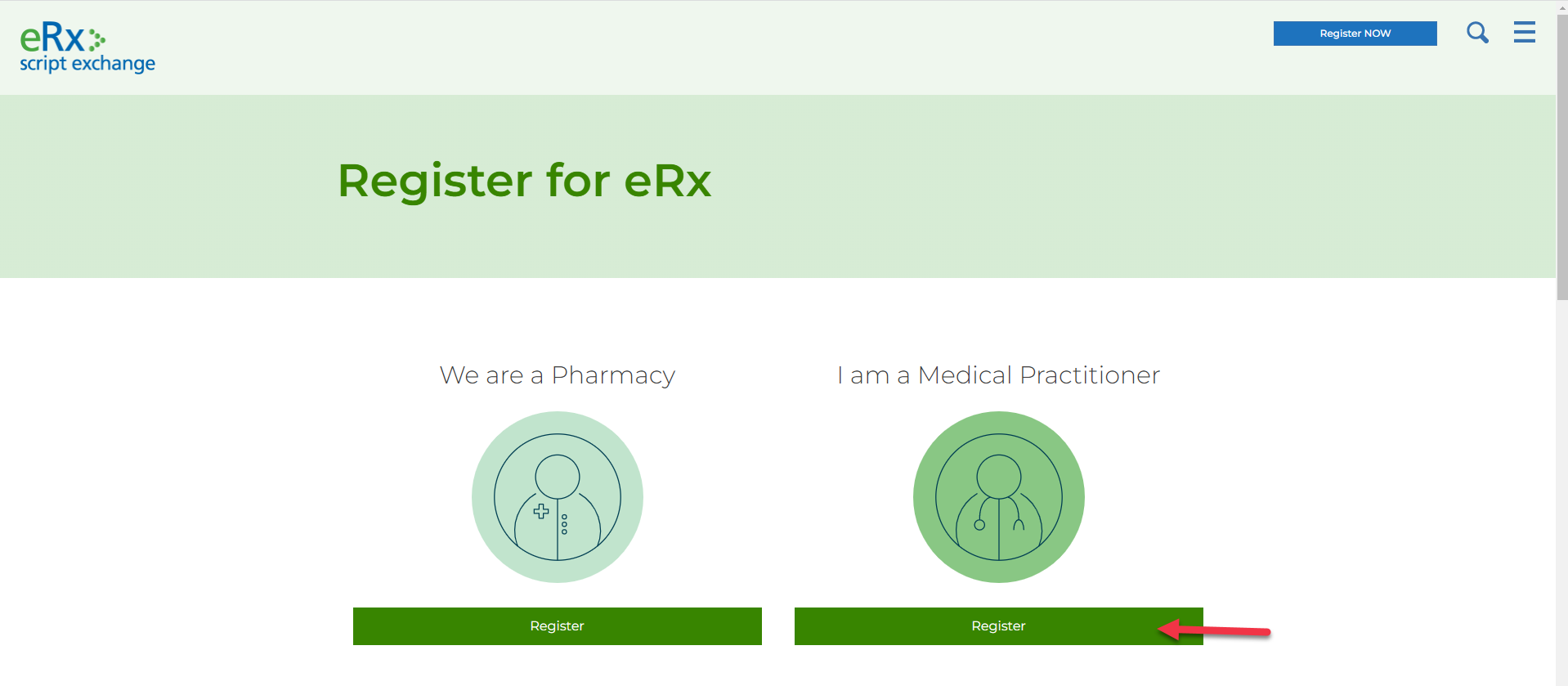Select the 'We are a Pharmacy' heading

click(557, 375)
